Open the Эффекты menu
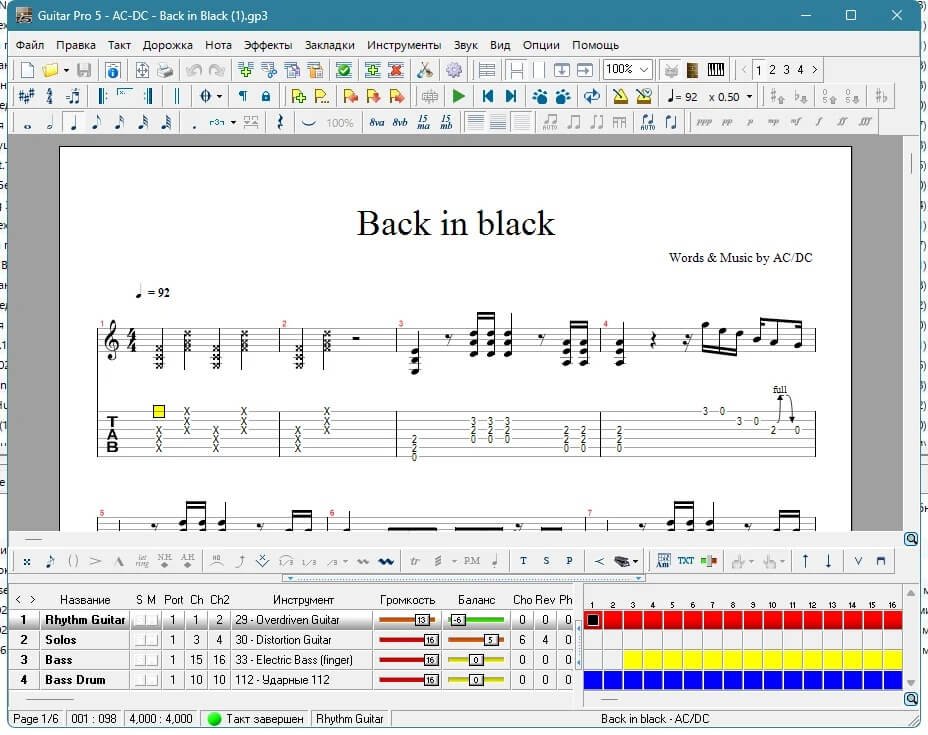The width and height of the screenshot is (928, 735). pyautogui.click(x=268, y=45)
